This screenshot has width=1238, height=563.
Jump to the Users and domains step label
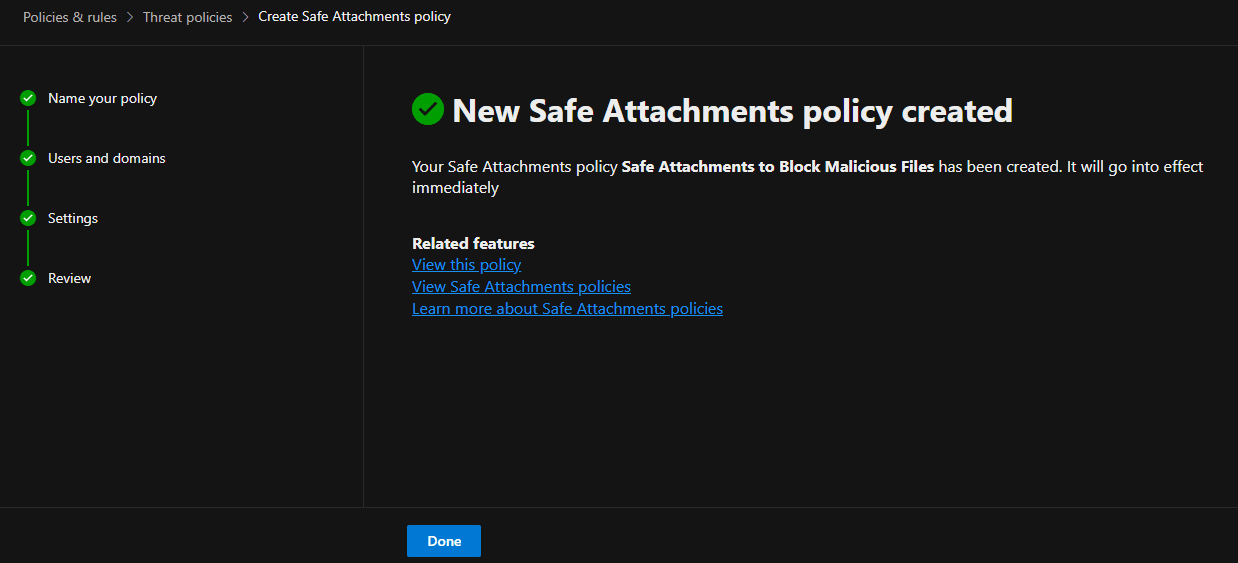(x=106, y=158)
